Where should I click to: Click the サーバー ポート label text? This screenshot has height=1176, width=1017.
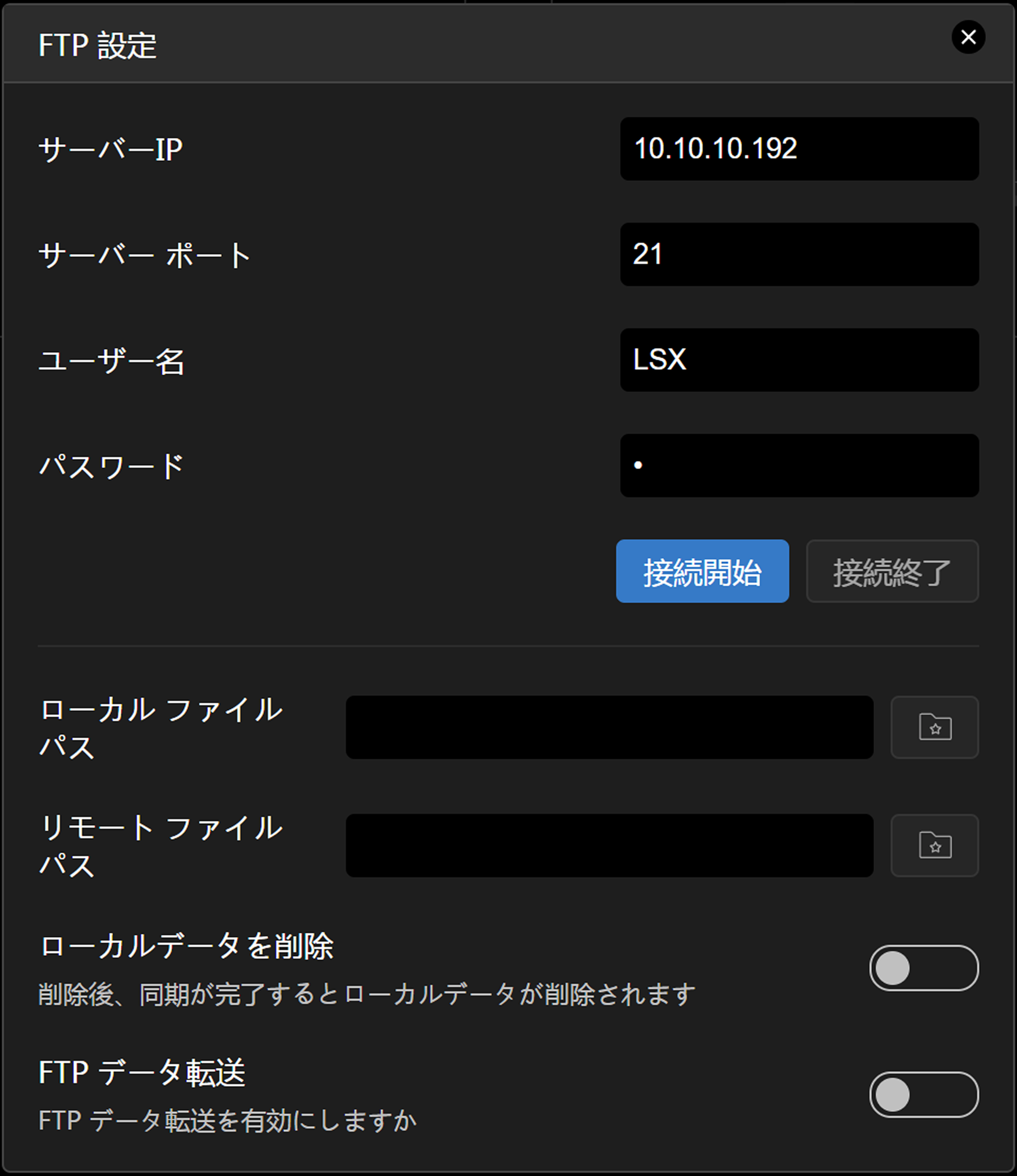point(145,256)
